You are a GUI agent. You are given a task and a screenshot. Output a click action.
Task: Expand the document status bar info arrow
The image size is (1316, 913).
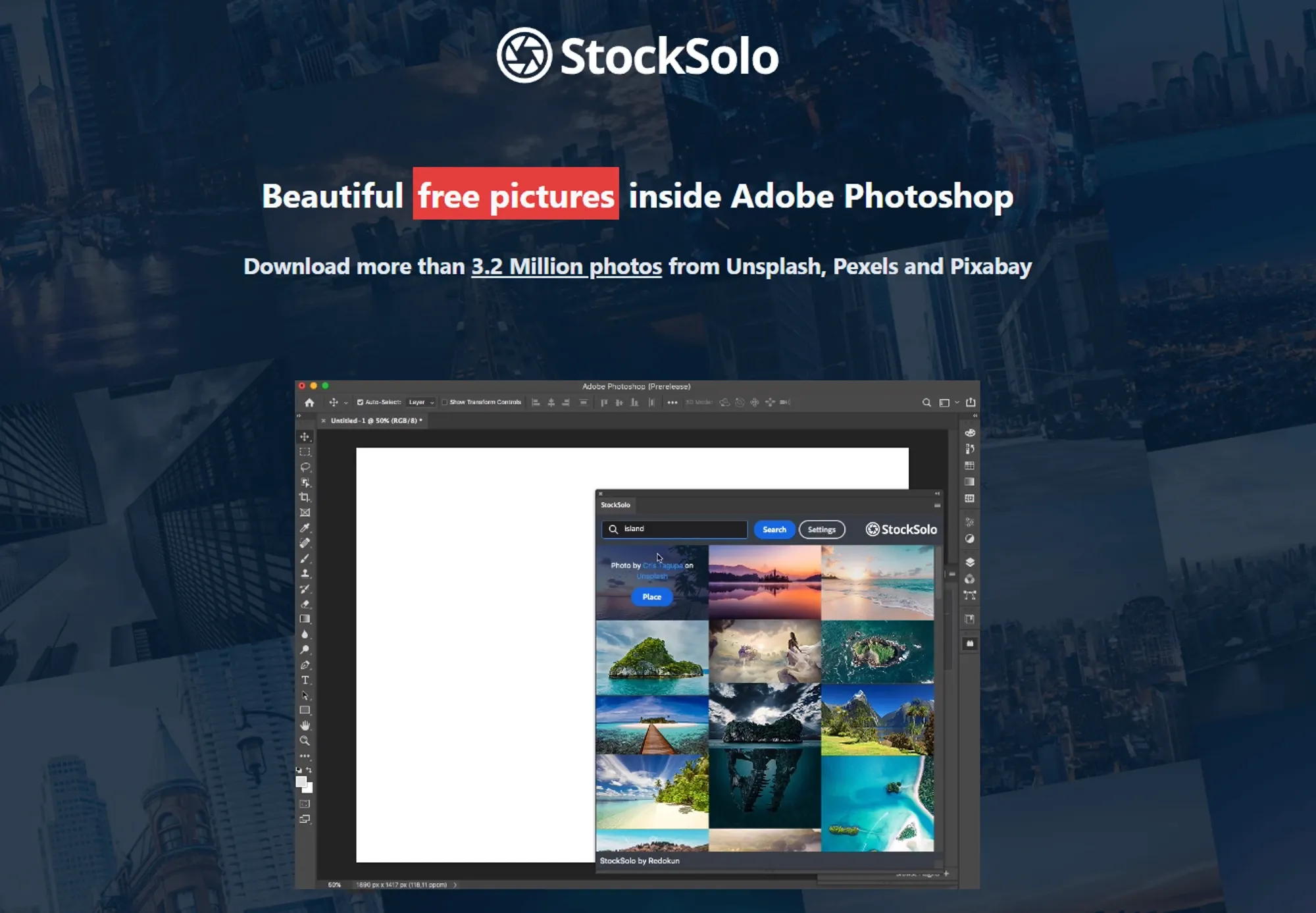point(455,885)
